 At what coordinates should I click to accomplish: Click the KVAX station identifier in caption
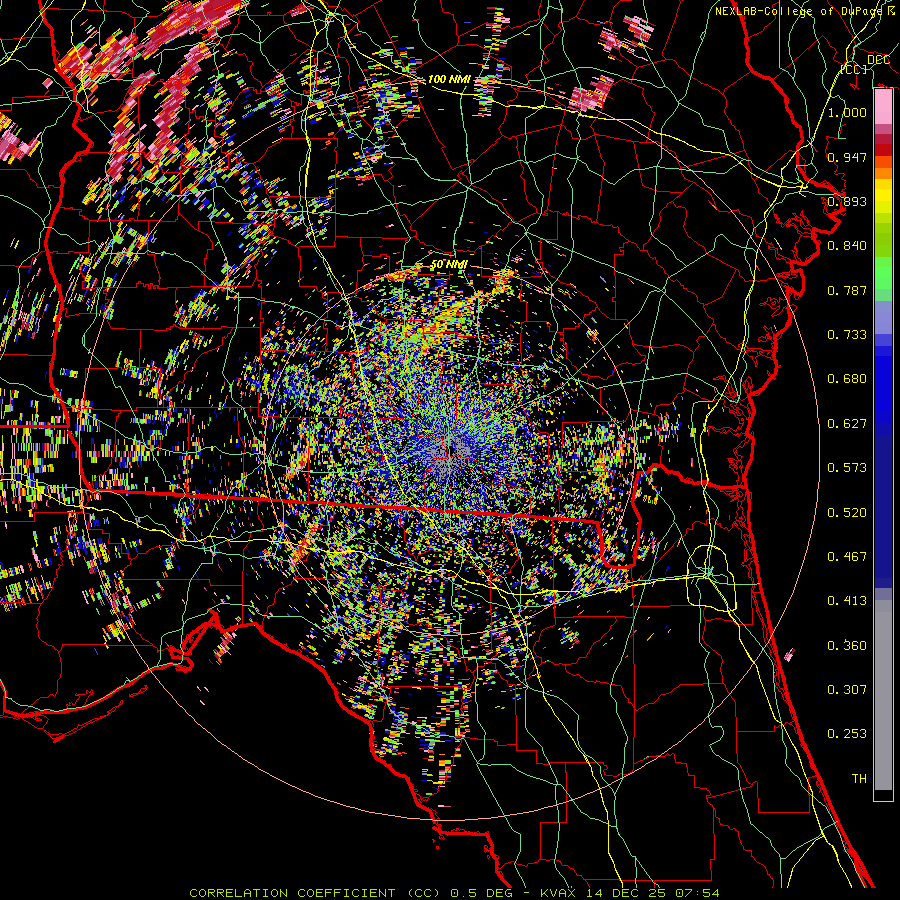pyautogui.click(x=558, y=893)
